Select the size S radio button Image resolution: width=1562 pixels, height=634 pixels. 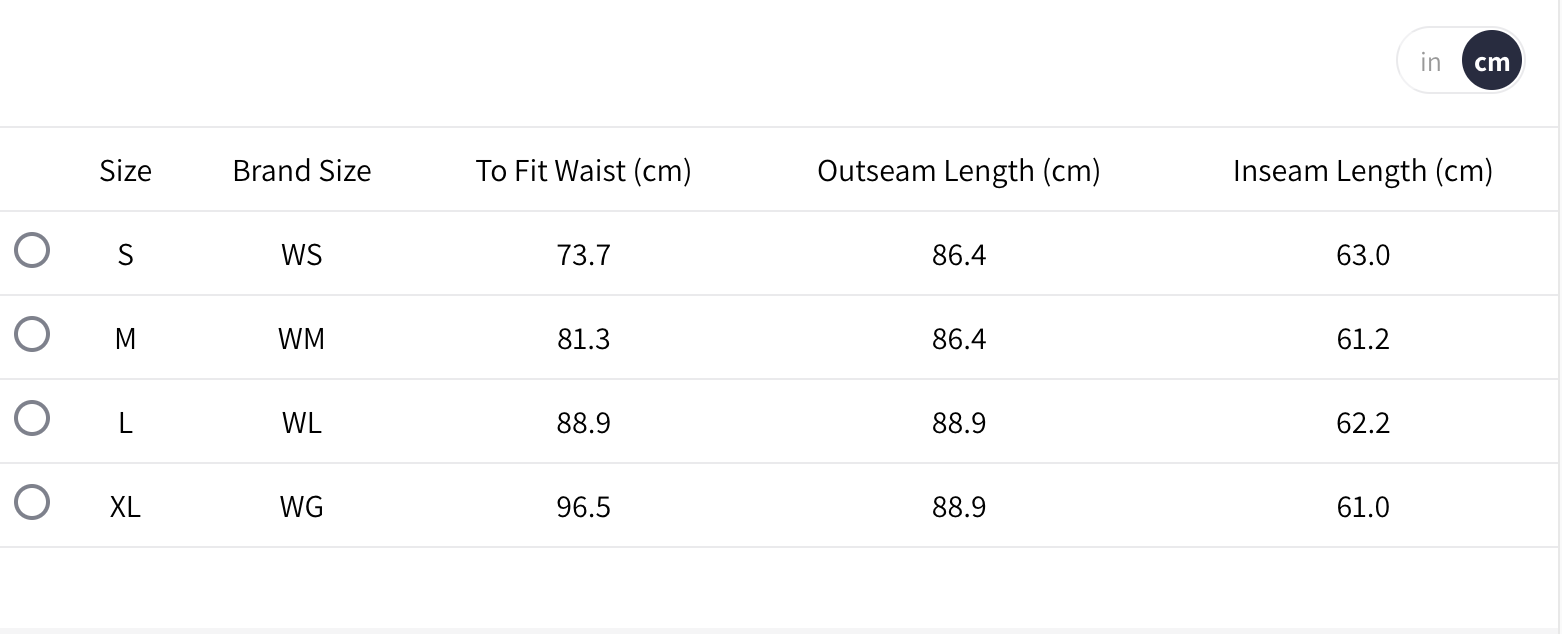(x=32, y=250)
